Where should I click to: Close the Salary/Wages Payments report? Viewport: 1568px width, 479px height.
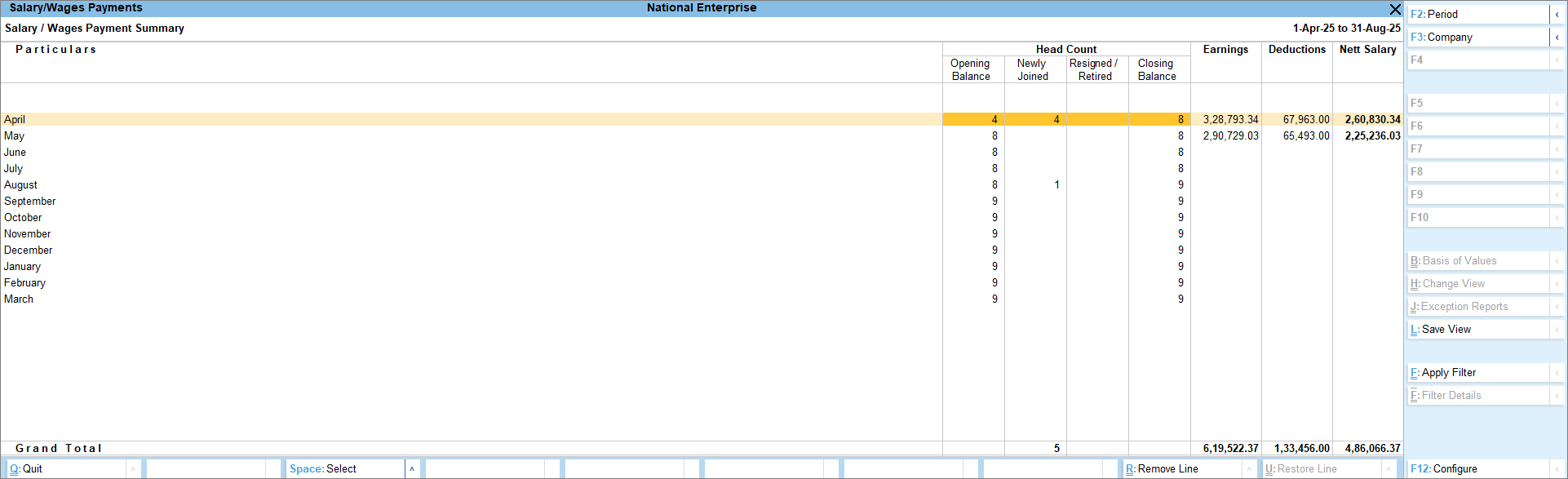[1395, 9]
